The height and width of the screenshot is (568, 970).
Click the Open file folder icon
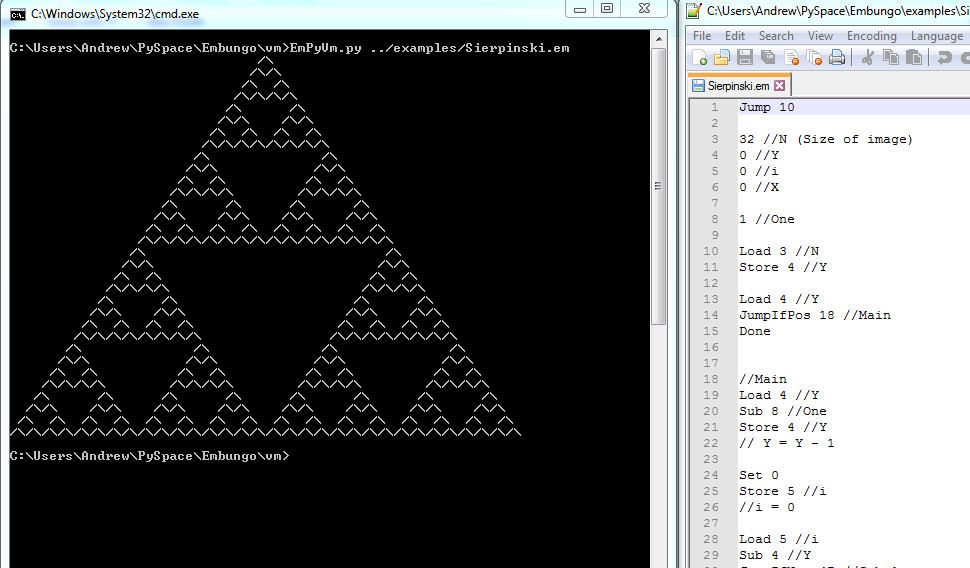[722, 58]
